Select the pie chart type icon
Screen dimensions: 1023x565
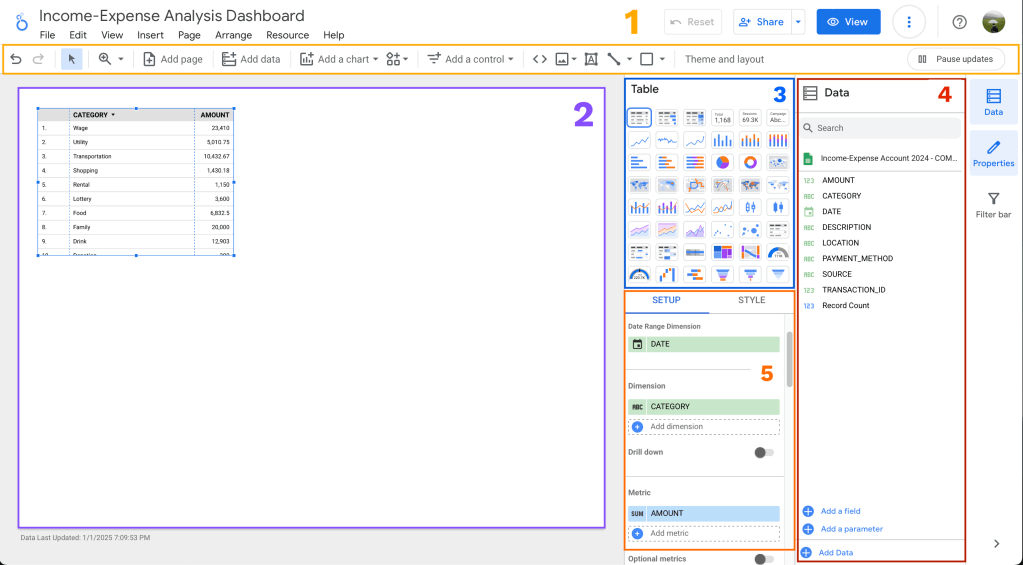tap(722, 162)
